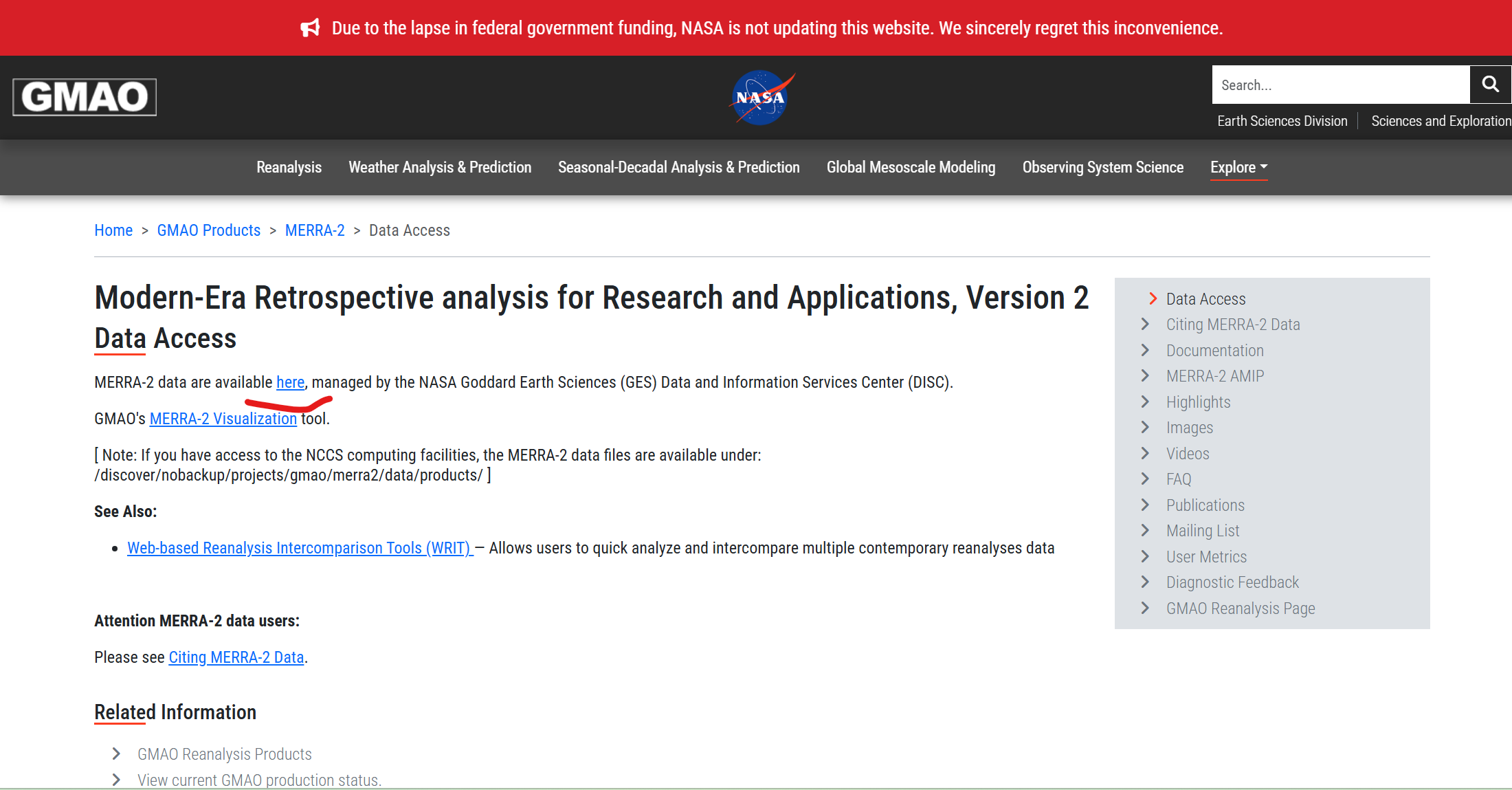Open Citing MERRA-2 Data sidebar item
The width and height of the screenshot is (1512, 790).
[x=1232, y=325]
